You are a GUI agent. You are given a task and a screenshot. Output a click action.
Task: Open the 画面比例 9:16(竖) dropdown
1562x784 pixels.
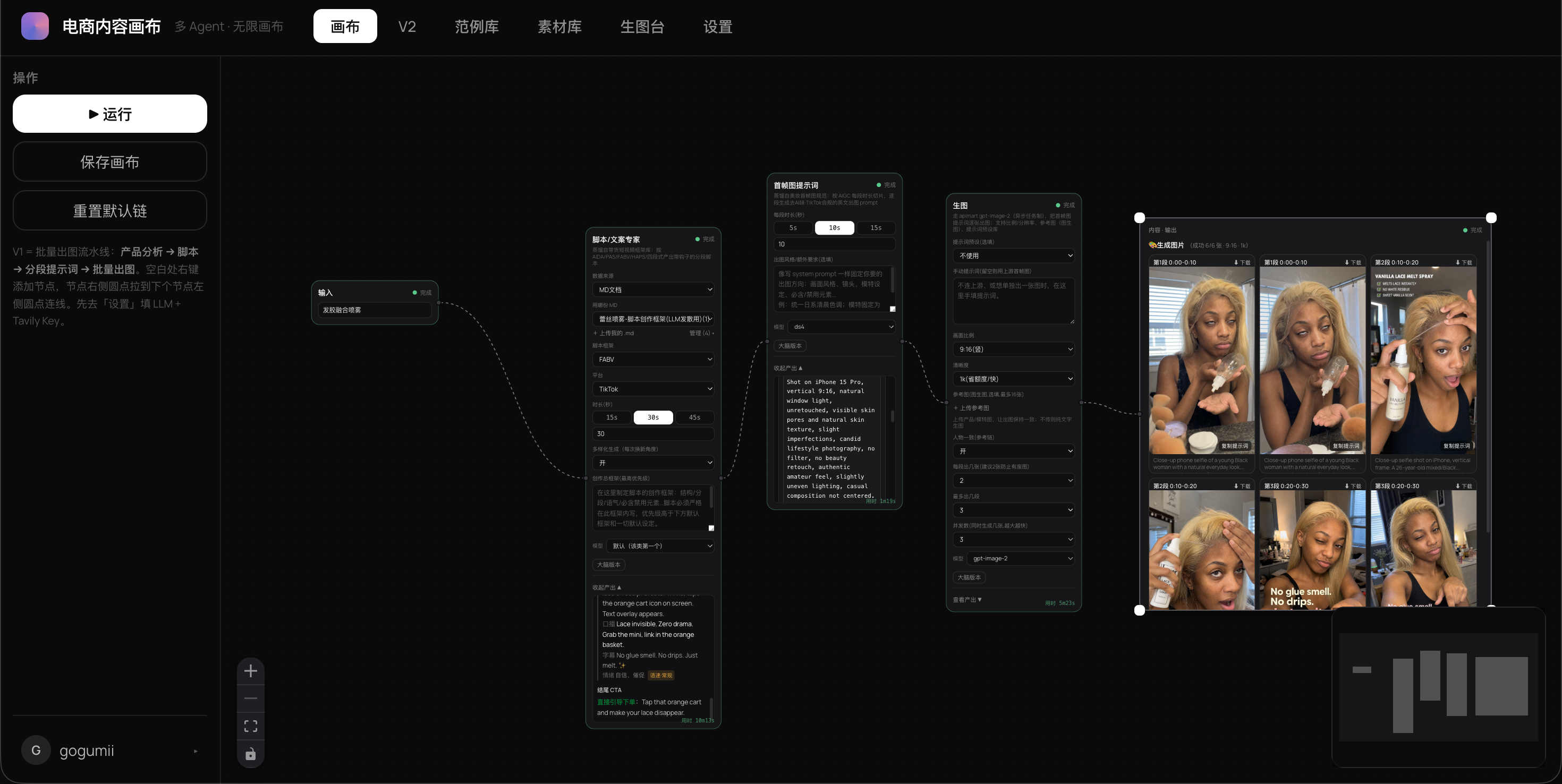1014,348
